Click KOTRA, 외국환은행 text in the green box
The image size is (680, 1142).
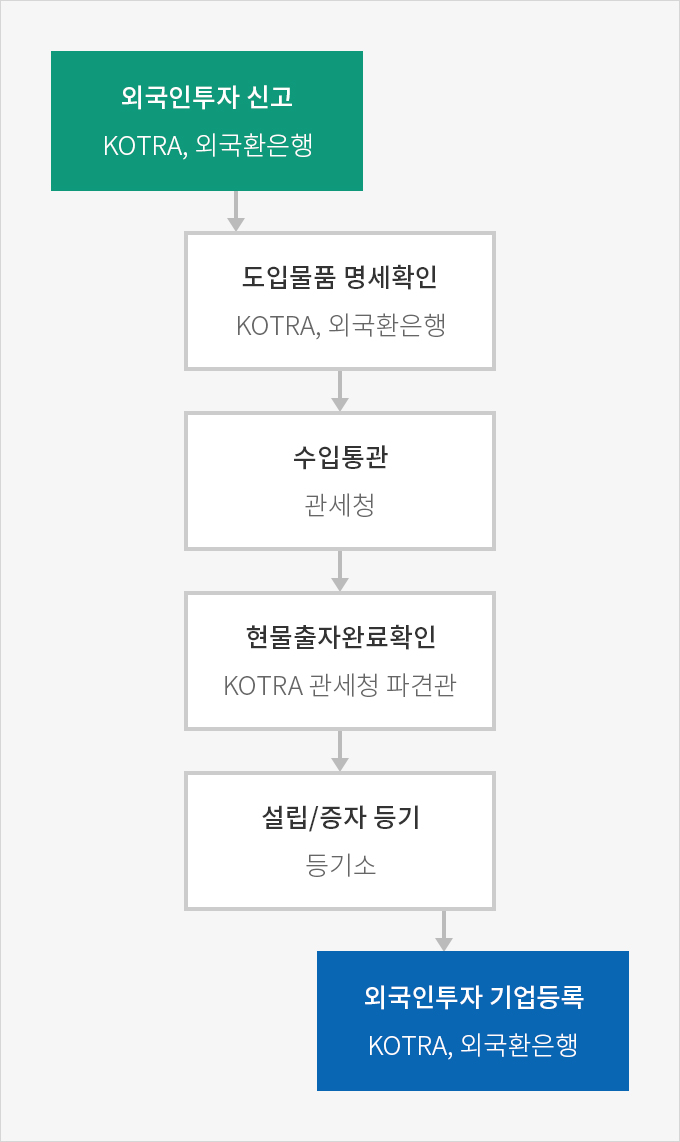pos(207,146)
